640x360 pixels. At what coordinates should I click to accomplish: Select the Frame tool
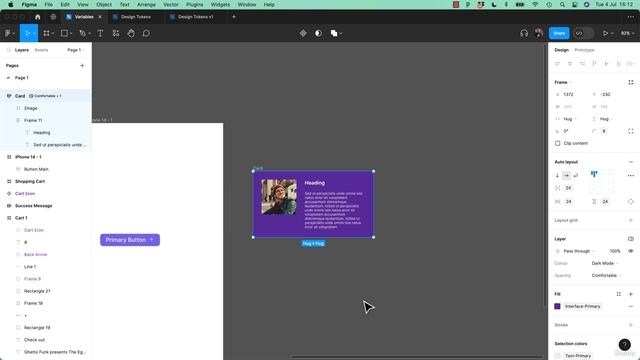tap(46, 33)
